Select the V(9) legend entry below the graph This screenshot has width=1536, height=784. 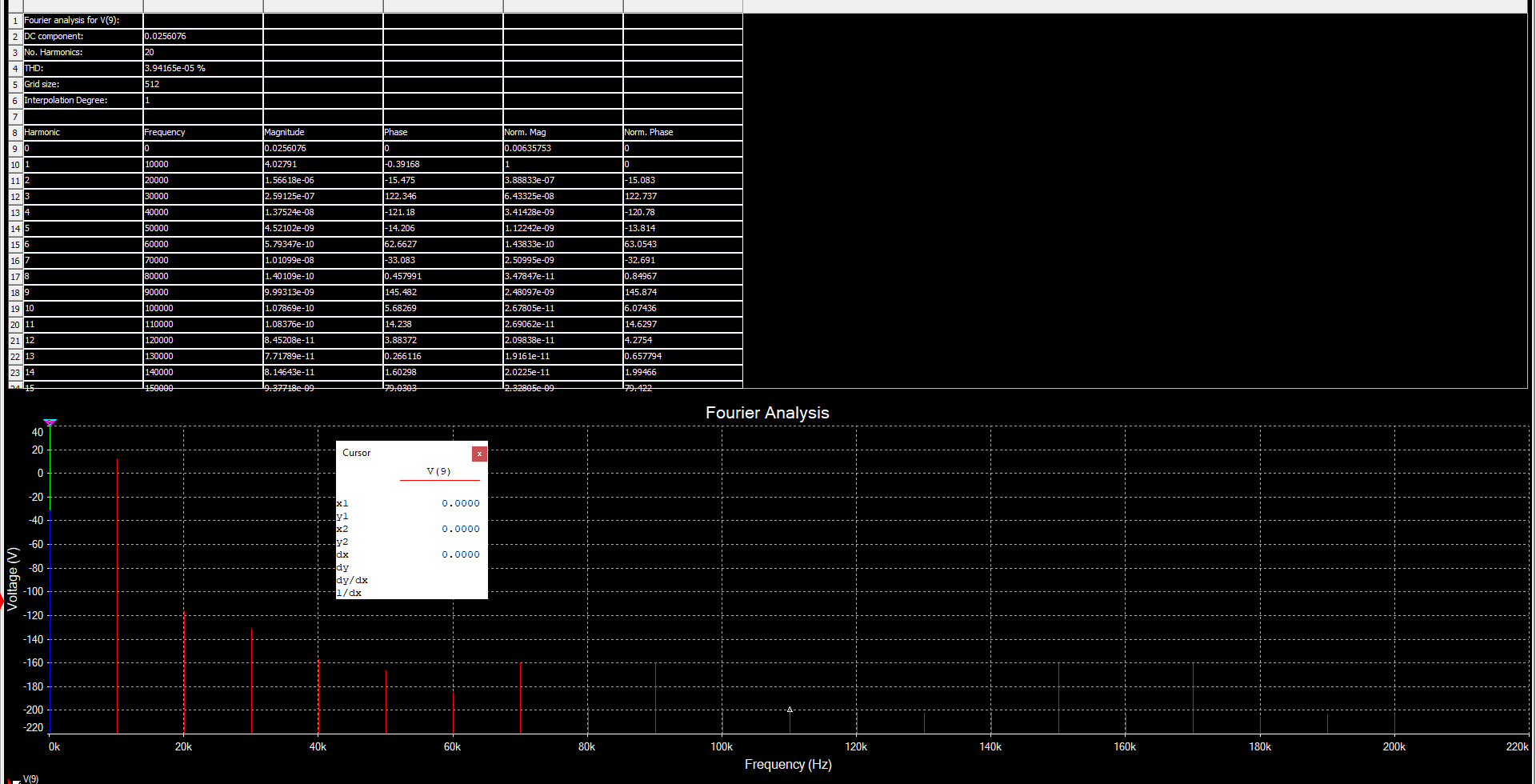[30, 778]
